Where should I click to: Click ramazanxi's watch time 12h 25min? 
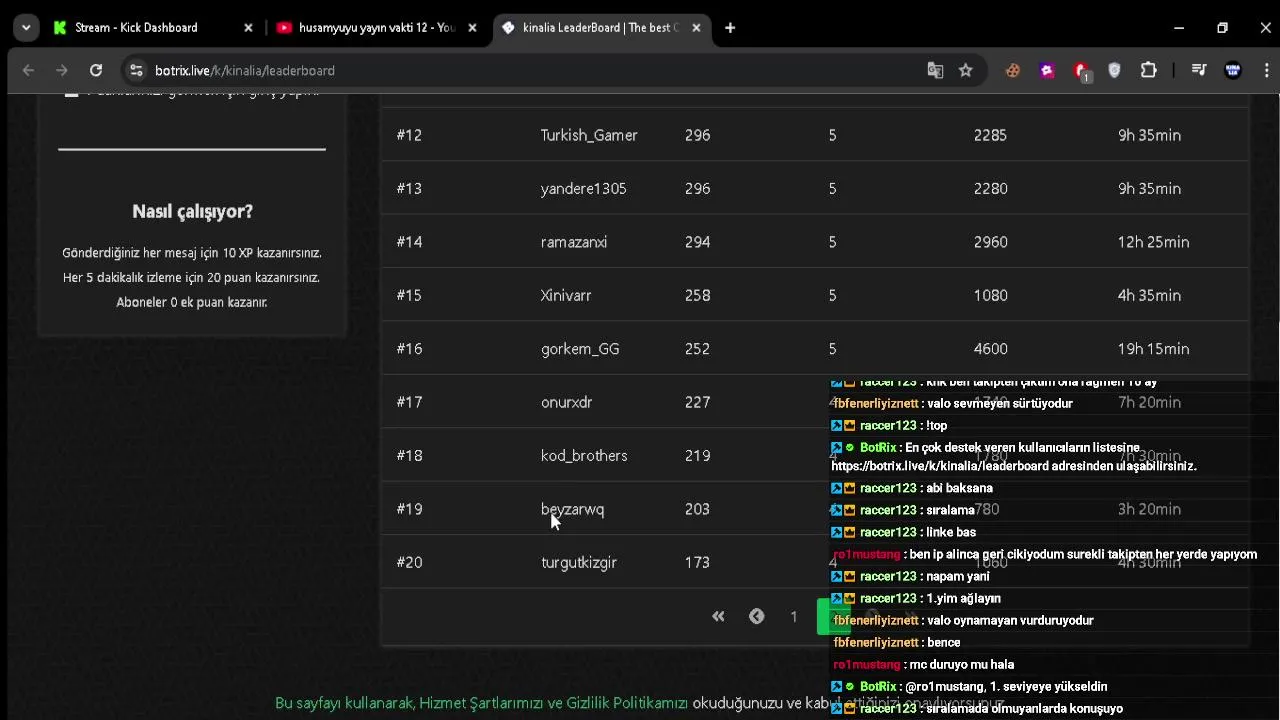tap(1153, 242)
